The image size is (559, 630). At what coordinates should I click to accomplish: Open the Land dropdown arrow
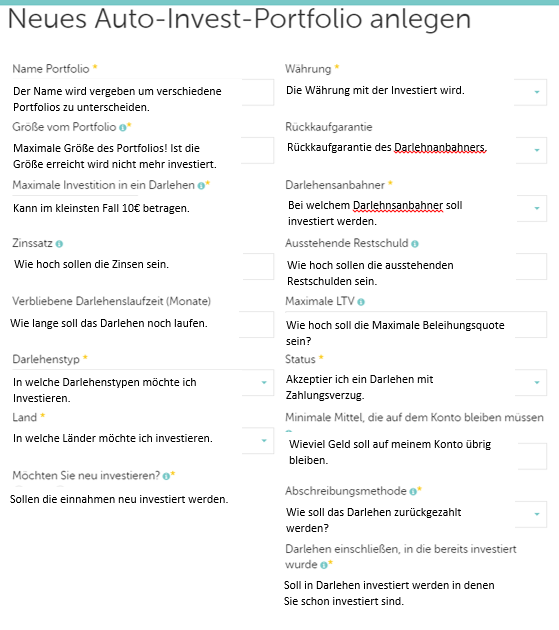264,441
